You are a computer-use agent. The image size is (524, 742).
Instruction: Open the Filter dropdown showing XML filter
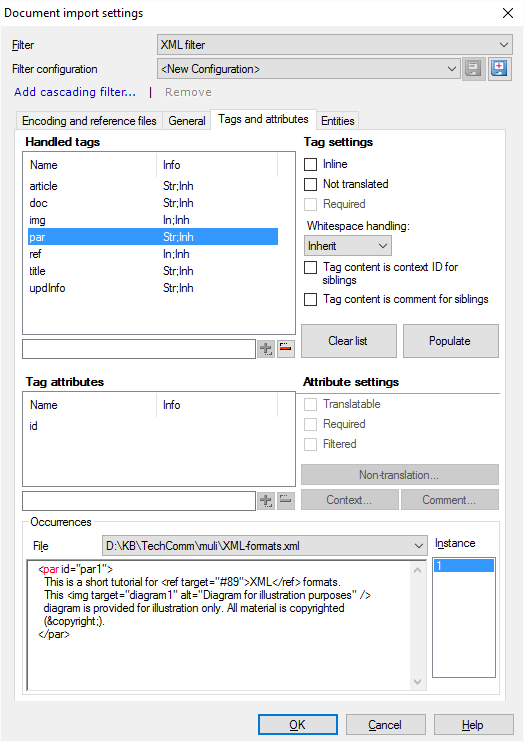(x=334, y=45)
